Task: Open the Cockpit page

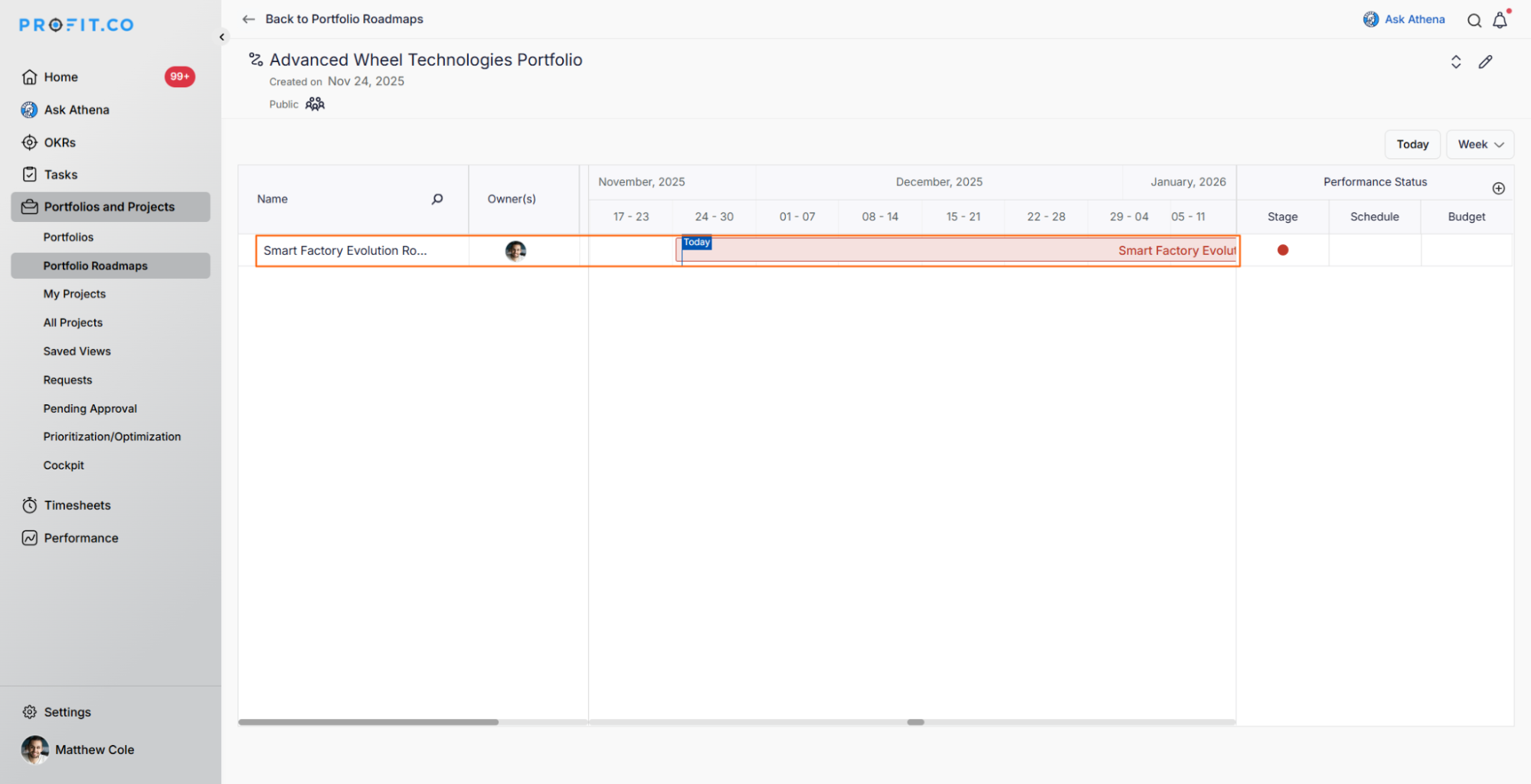Action: pyautogui.click(x=64, y=465)
